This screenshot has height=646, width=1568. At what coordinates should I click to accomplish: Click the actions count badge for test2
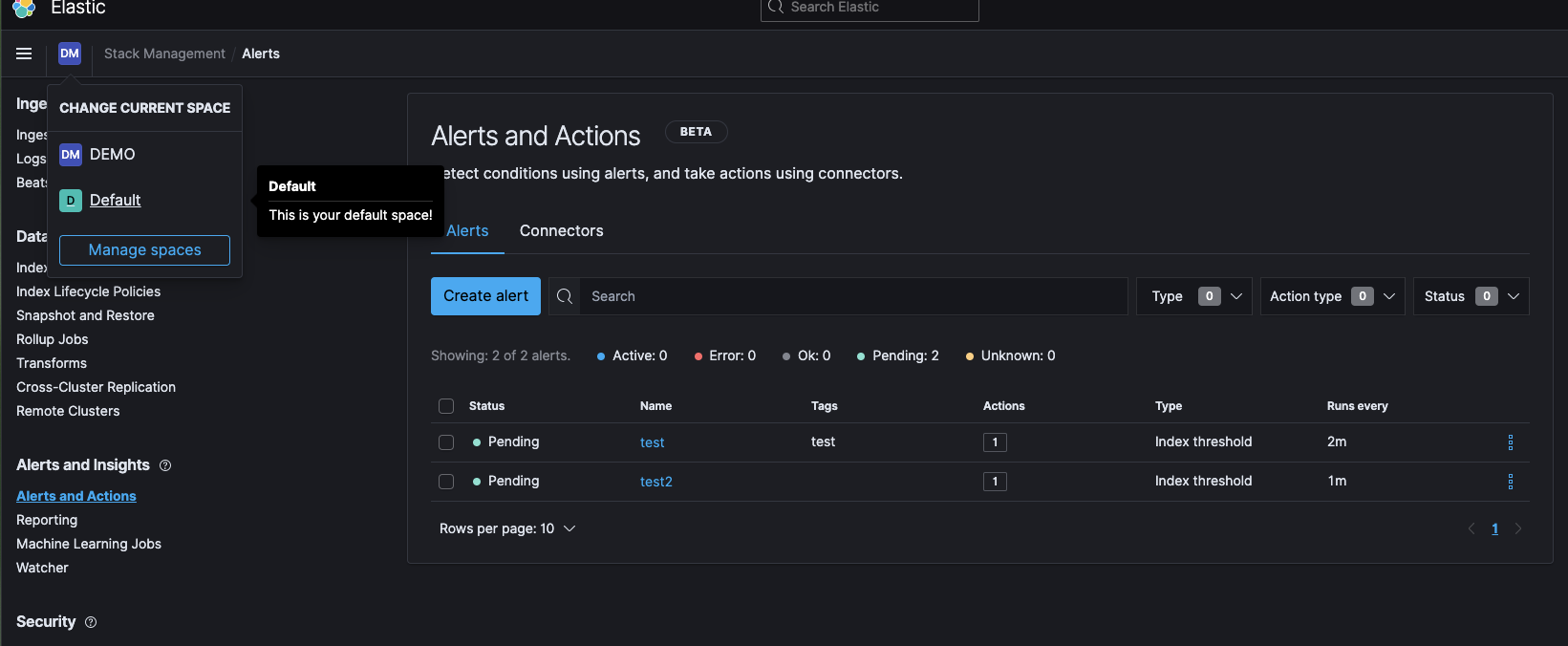(x=995, y=482)
